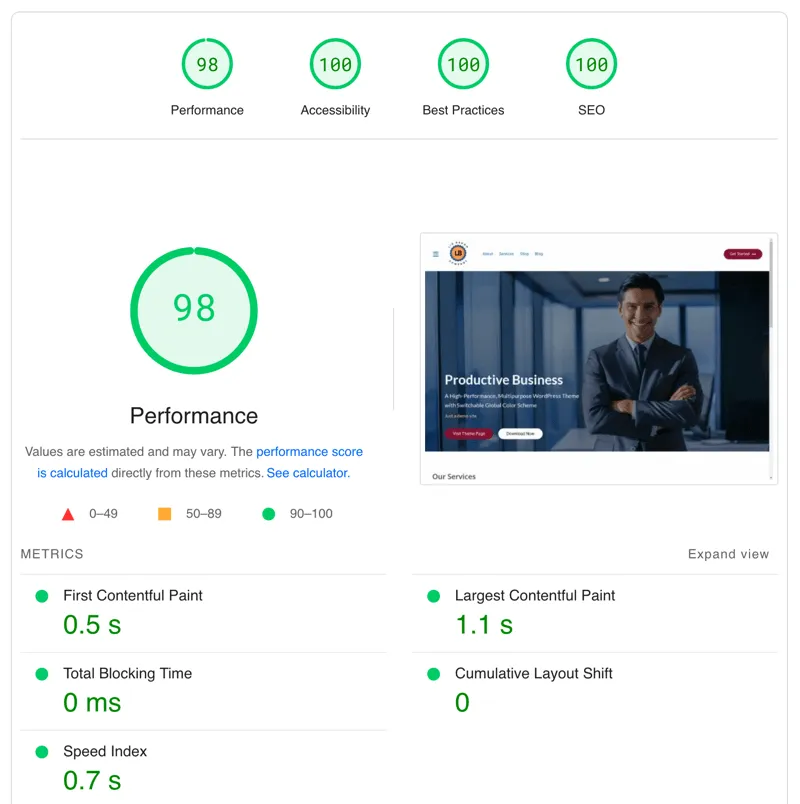Viewport: 800px width, 804px height.
Task: Click the Best Practices score gauge 100
Action: [x=463, y=64]
